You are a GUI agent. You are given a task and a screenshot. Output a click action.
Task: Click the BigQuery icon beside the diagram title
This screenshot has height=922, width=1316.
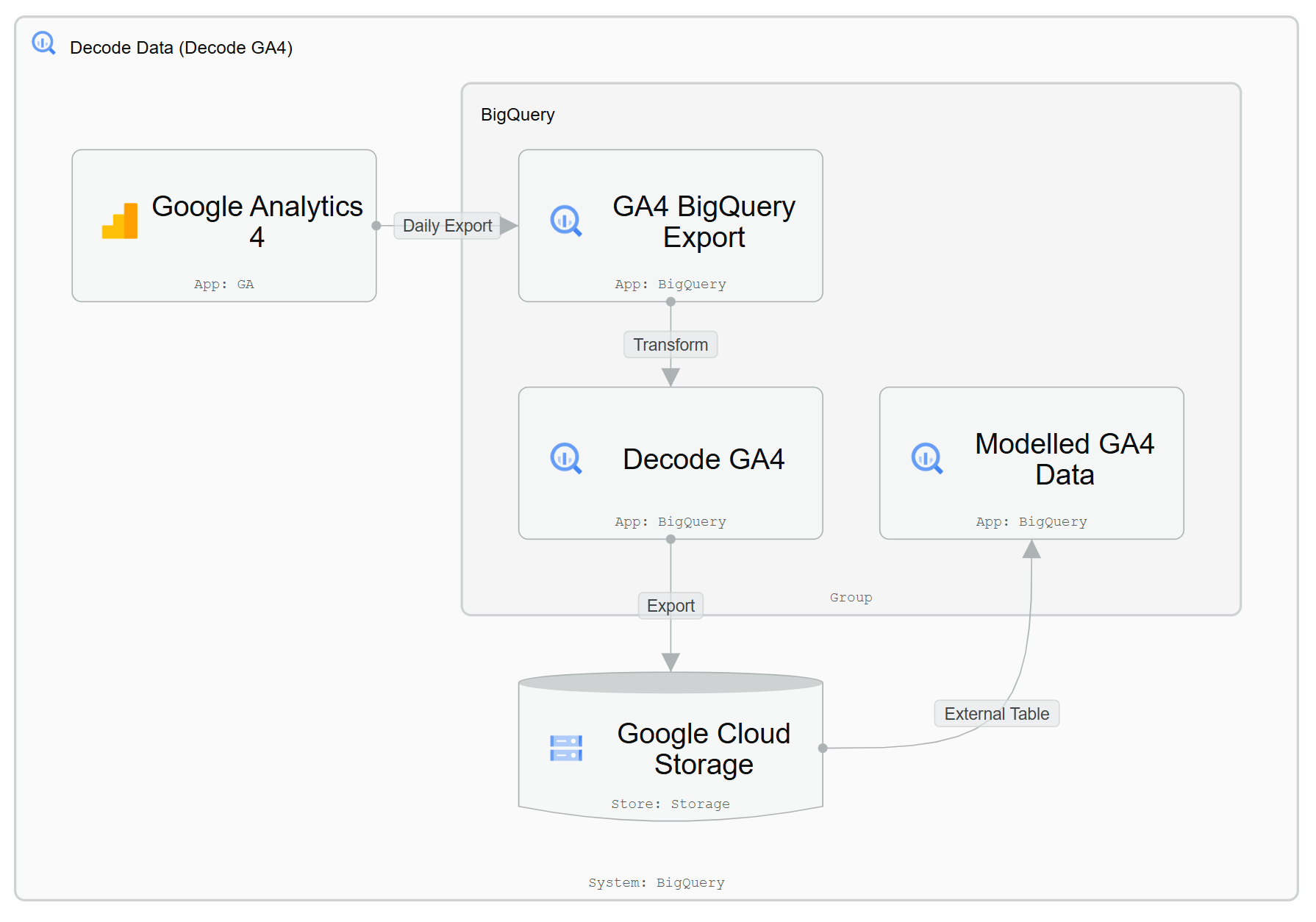click(43, 43)
